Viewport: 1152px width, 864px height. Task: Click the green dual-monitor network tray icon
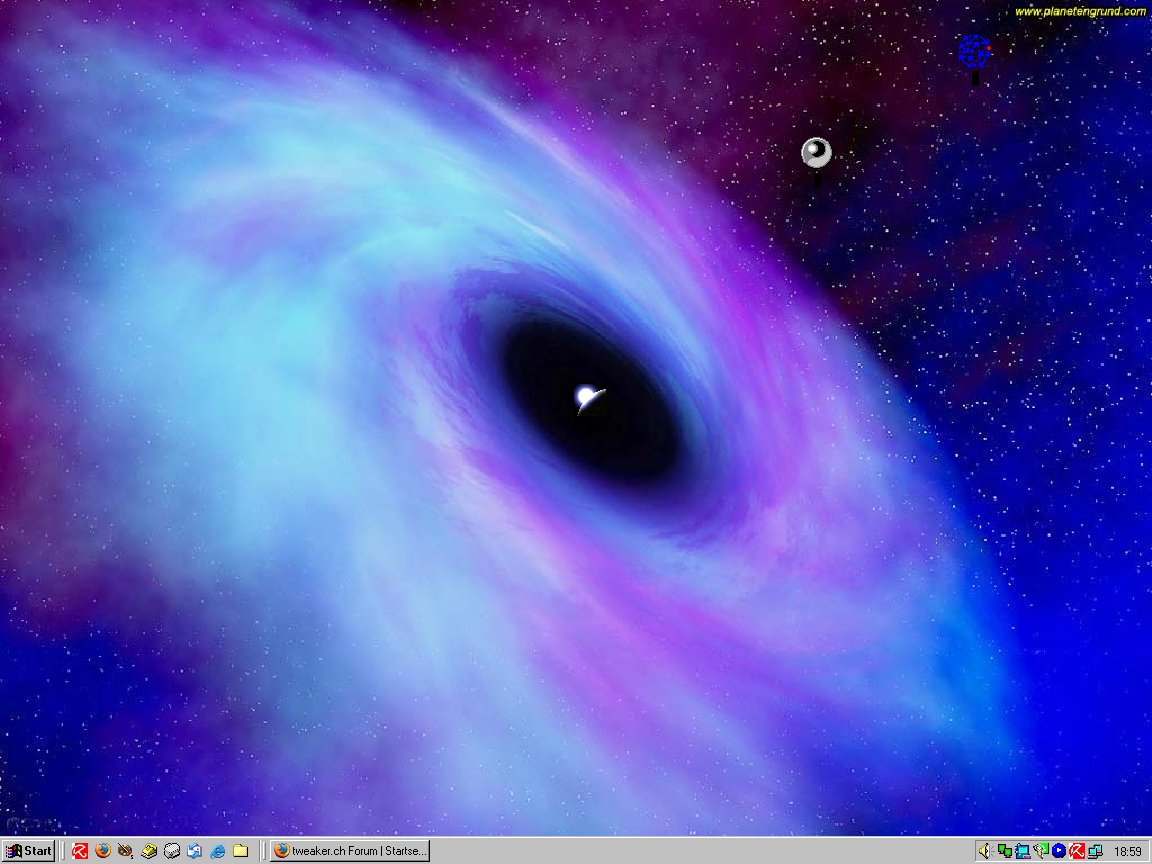1004,851
